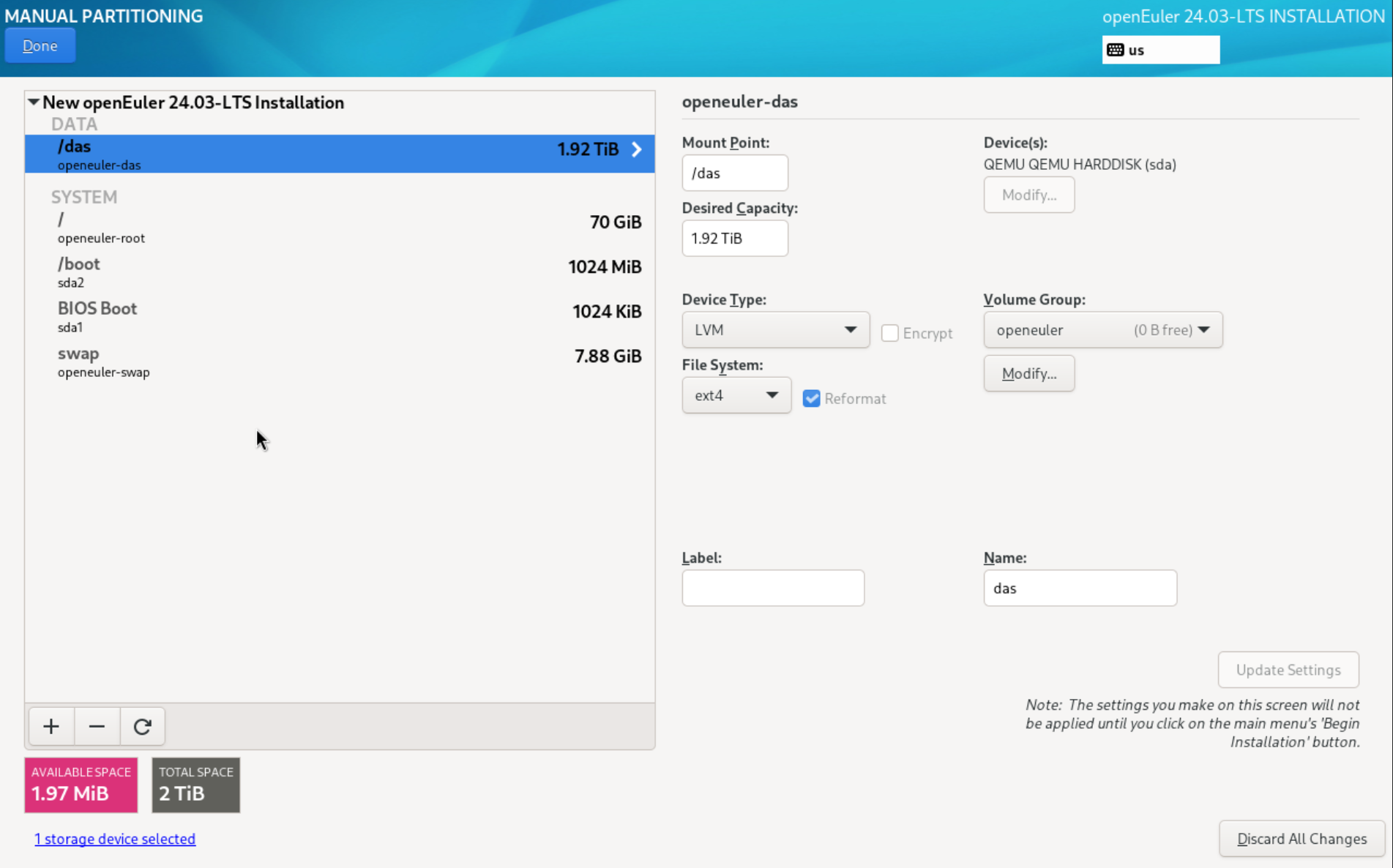The image size is (1393, 868).
Task: Open the Volume Group openeuler dropdown
Action: pos(1102,330)
